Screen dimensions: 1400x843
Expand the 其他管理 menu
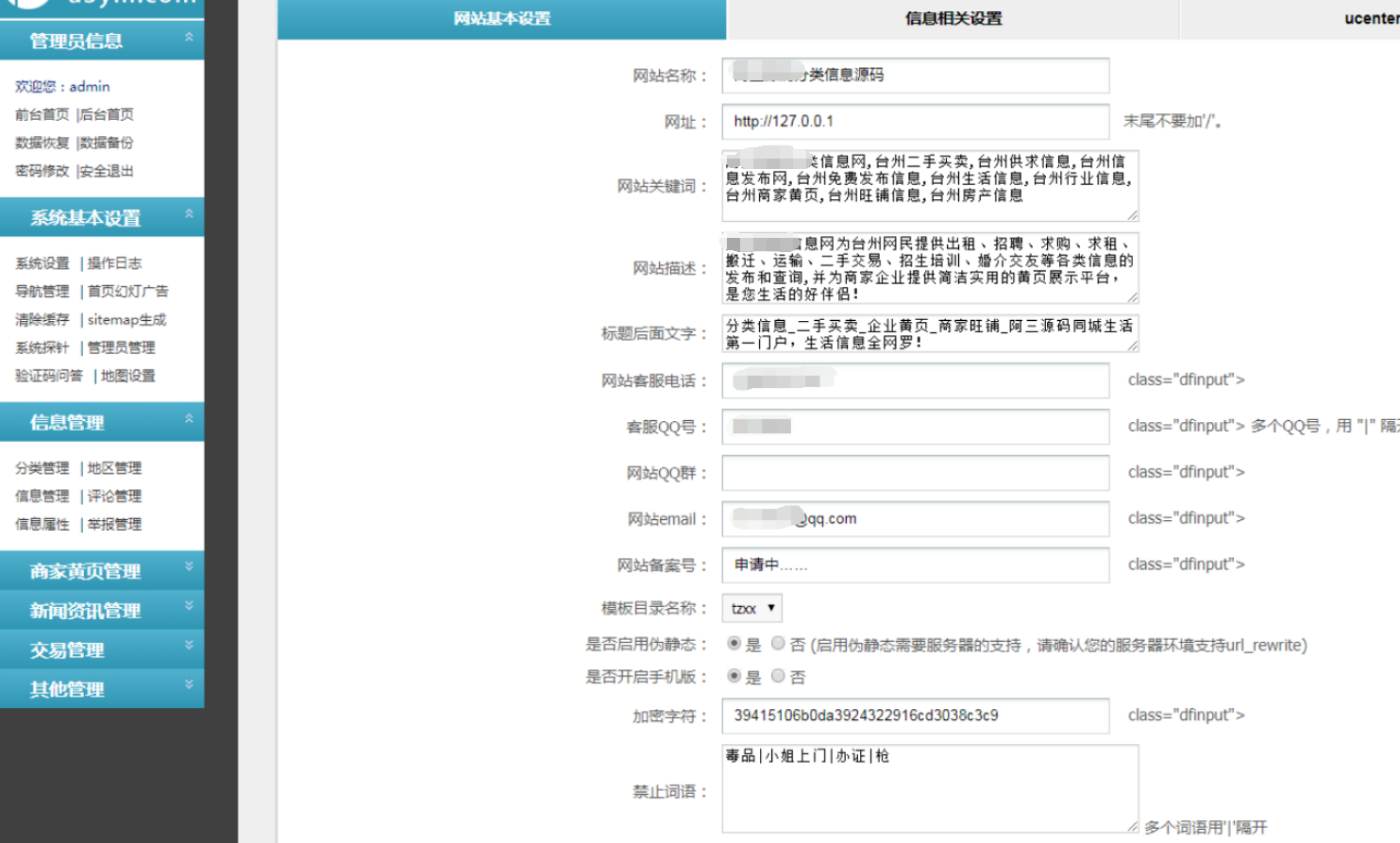[x=102, y=689]
